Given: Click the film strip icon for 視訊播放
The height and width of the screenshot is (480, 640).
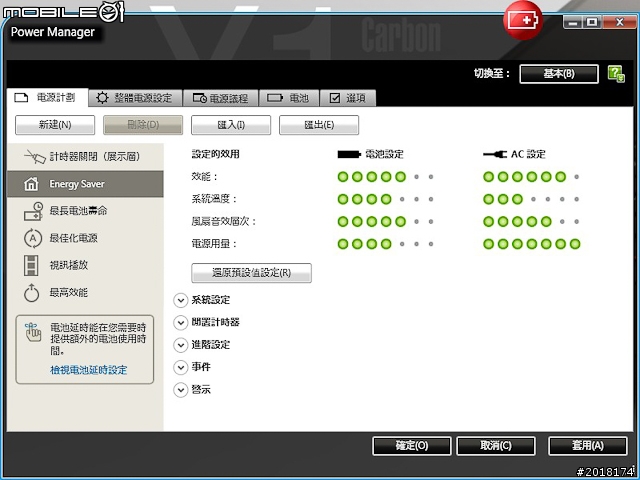Looking at the screenshot, I should [31, 265].
